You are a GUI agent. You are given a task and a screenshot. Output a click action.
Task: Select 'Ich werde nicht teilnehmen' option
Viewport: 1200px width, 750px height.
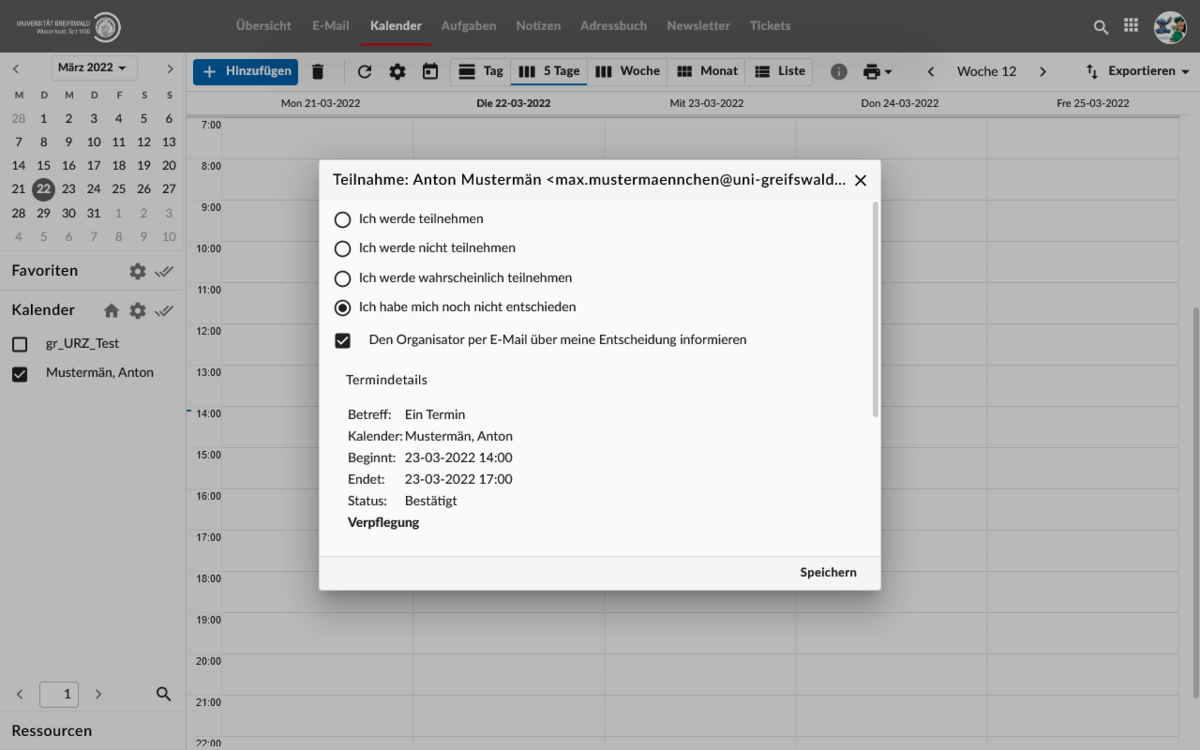pyautogui.click(x=343, y=248)
